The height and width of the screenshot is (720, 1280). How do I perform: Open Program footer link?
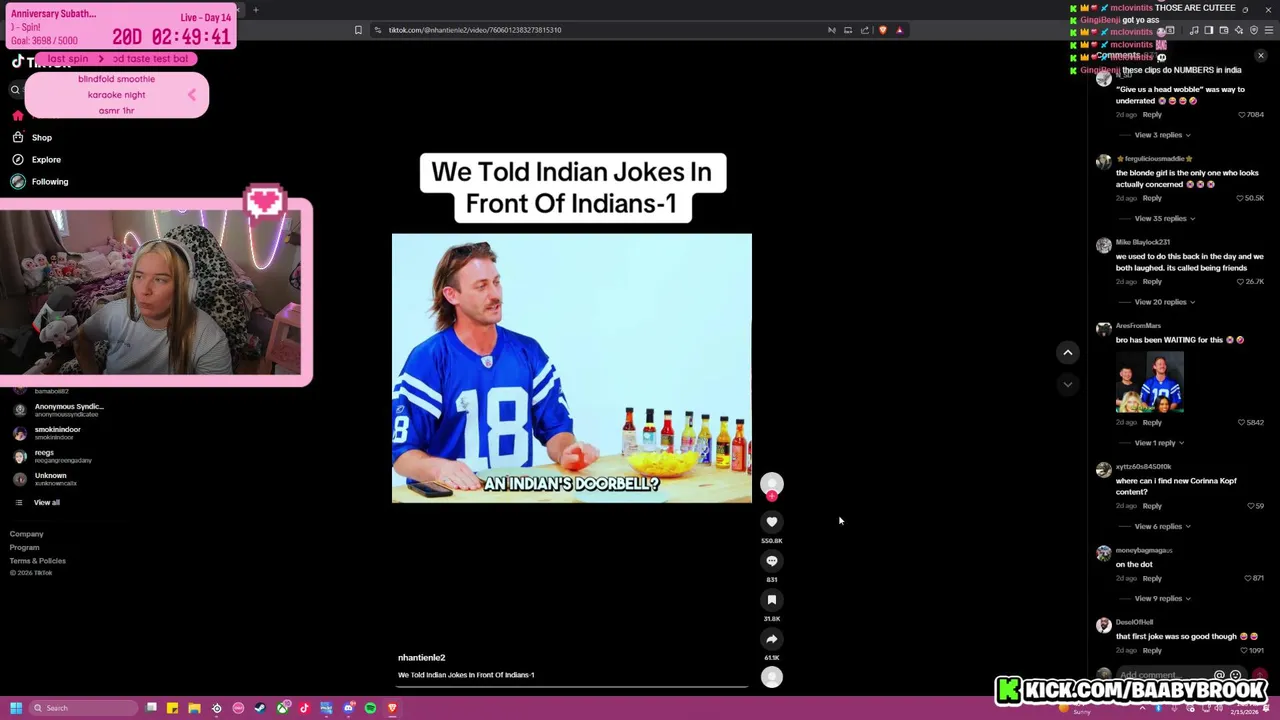tap(25, 547)
